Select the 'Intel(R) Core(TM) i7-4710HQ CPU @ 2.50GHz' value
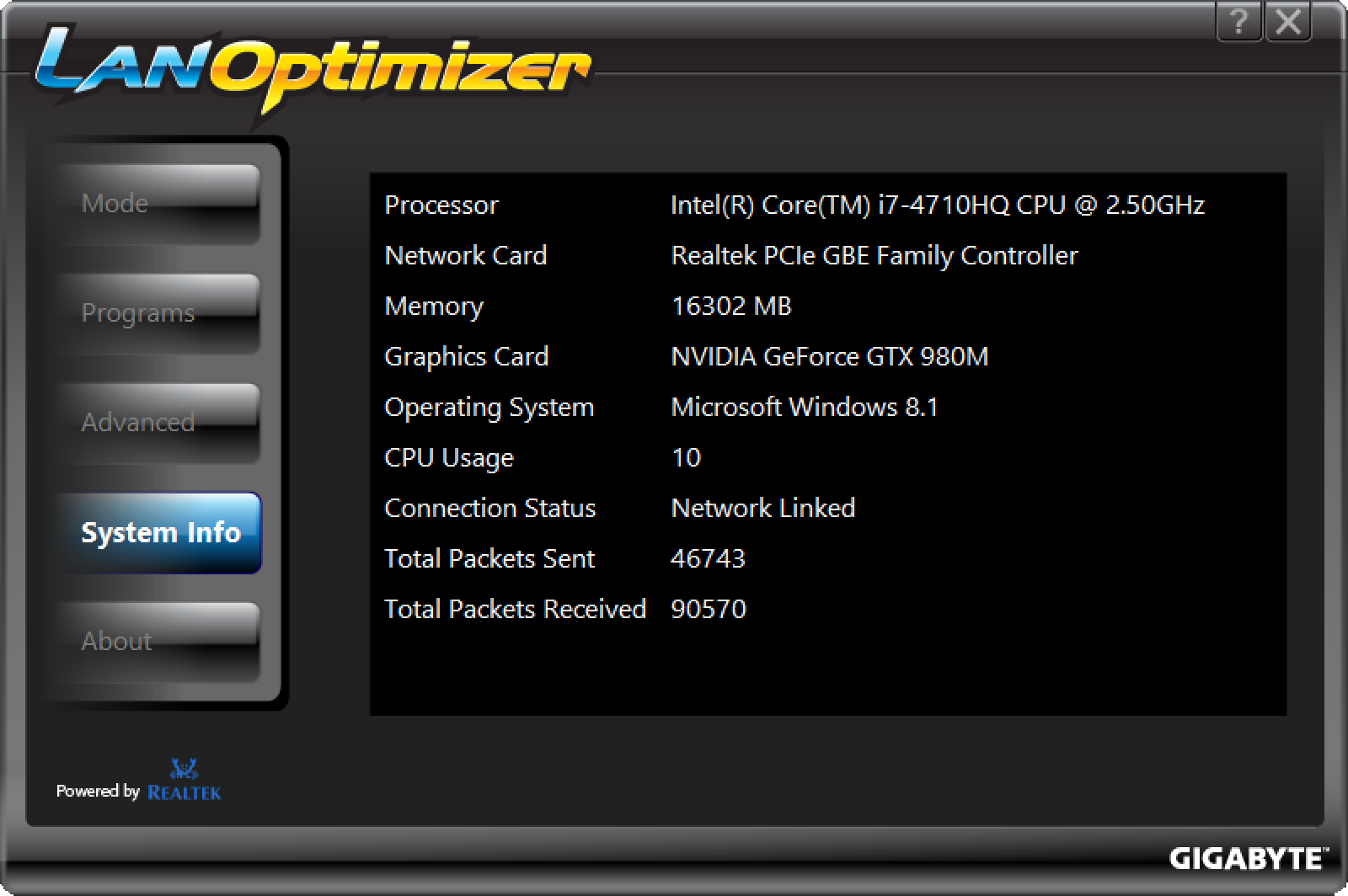The image size is (1348, 896). [x=938, y=205]
